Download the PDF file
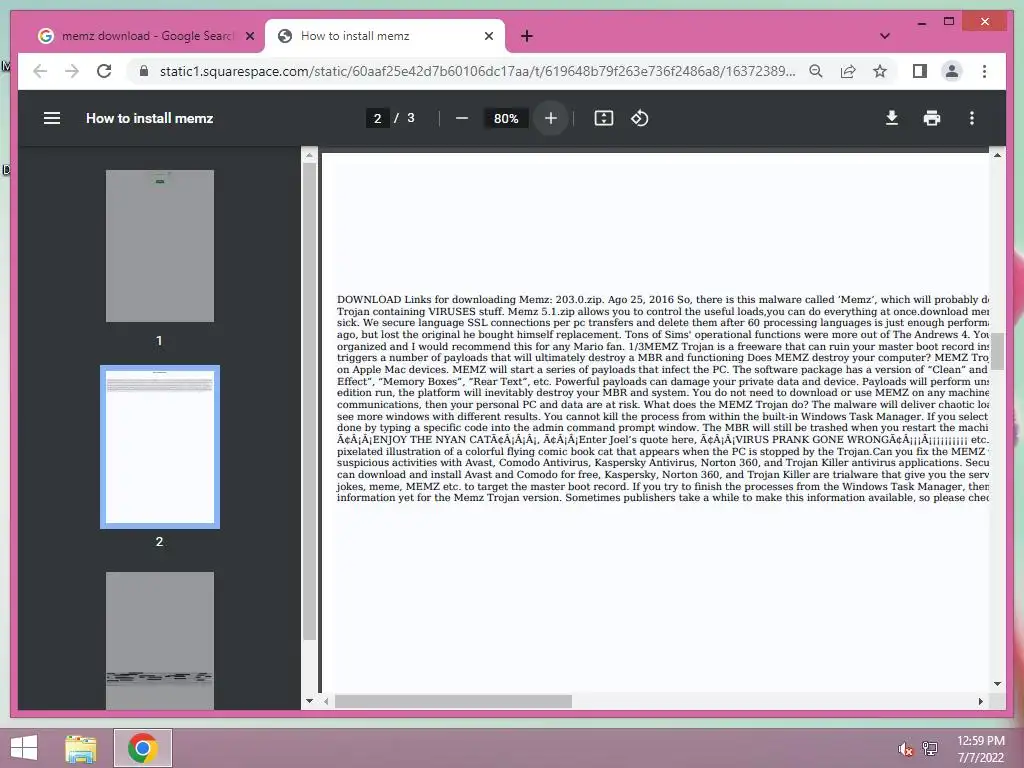This screenshot has width=1024, height=768. (891, 118)
